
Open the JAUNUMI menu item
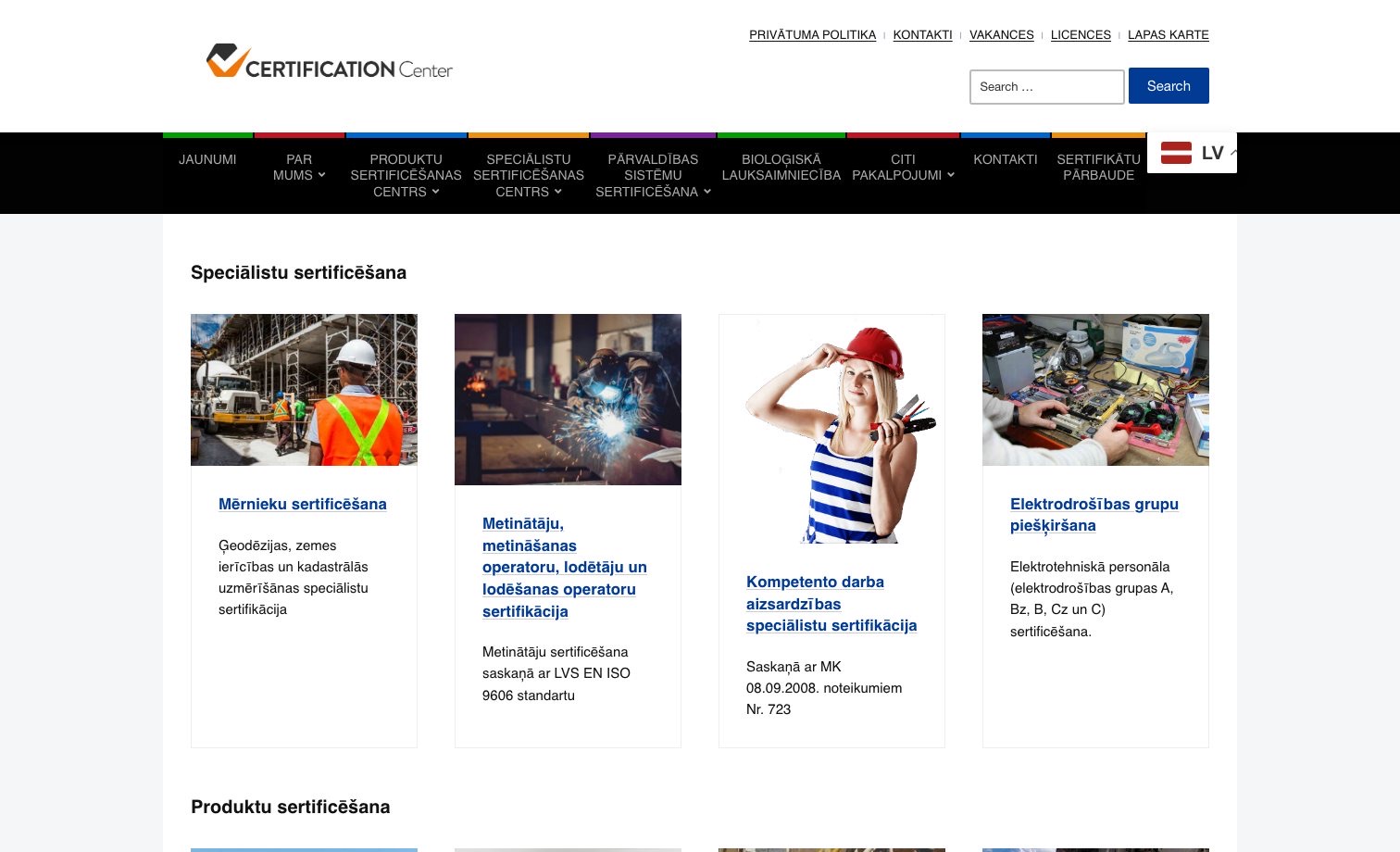coord(207,159)
